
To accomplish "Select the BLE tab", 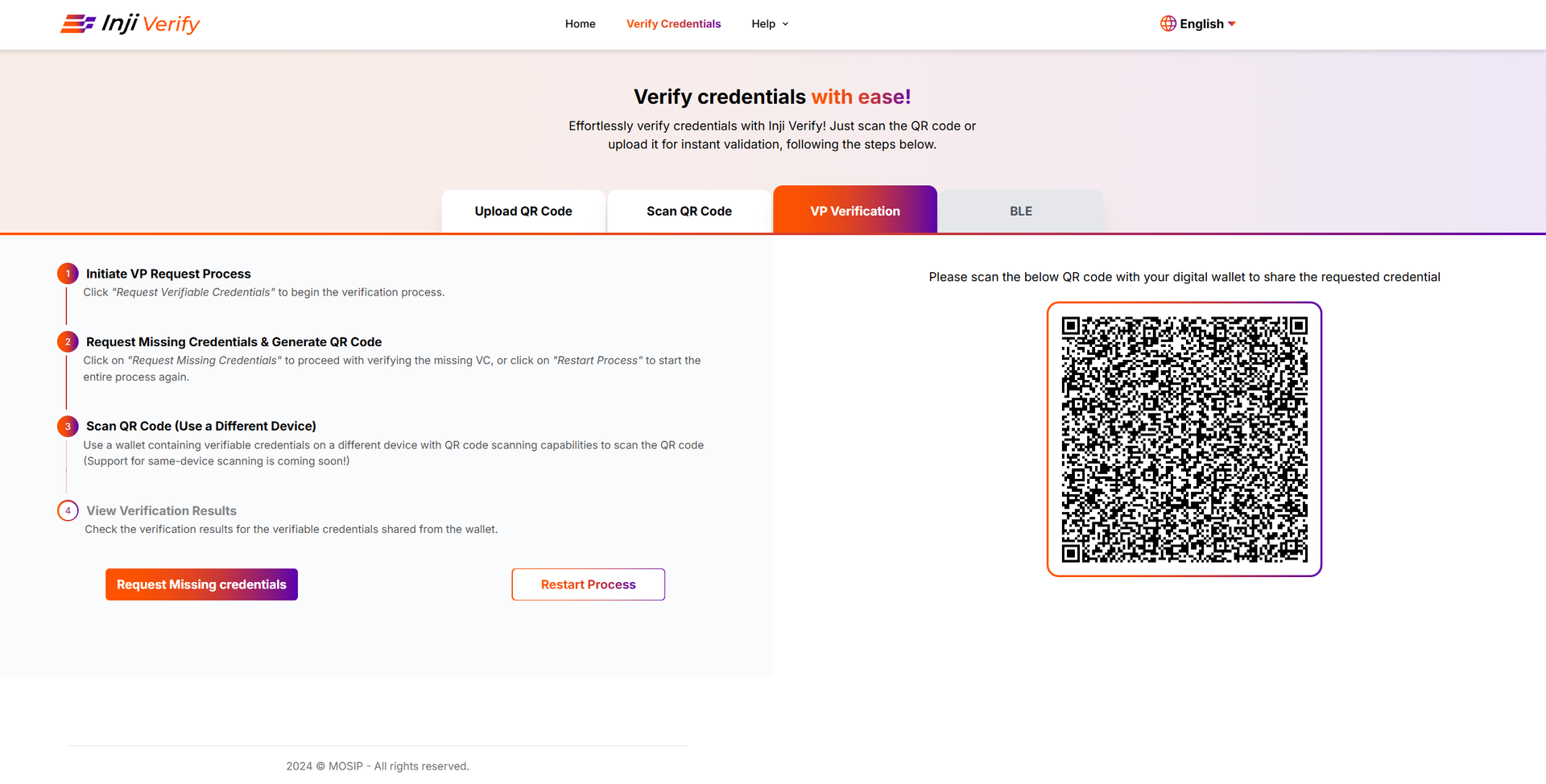I will click(1021, 212).
